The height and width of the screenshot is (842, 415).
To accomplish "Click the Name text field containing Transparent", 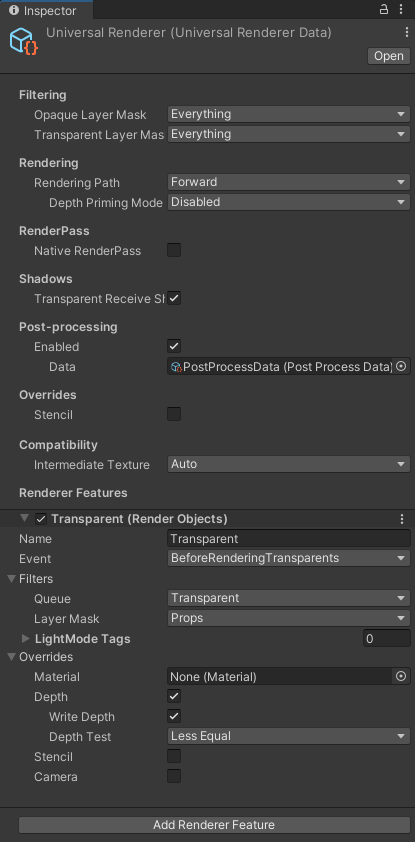I will click(x=289, y=539).
